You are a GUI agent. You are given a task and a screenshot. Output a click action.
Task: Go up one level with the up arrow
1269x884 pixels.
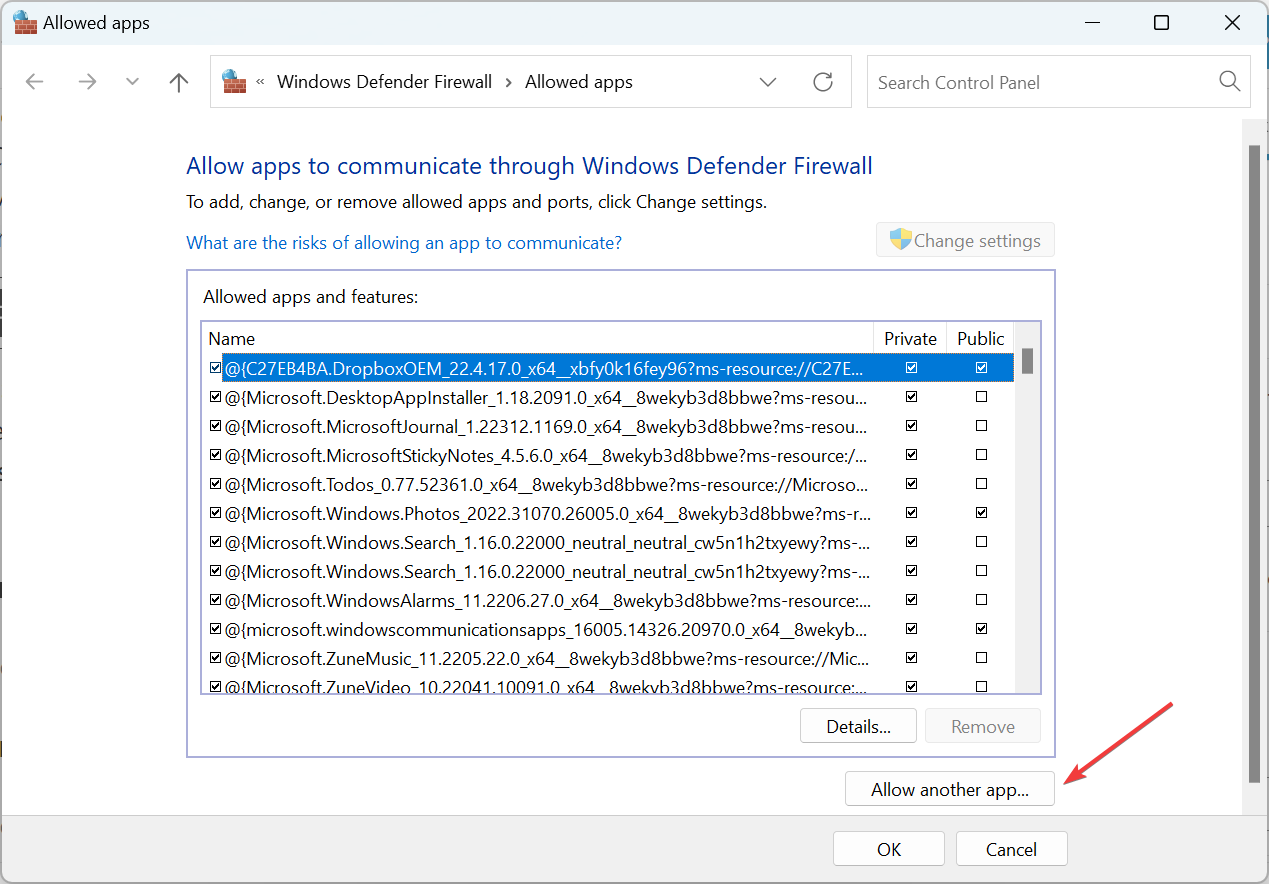[179, 82]
